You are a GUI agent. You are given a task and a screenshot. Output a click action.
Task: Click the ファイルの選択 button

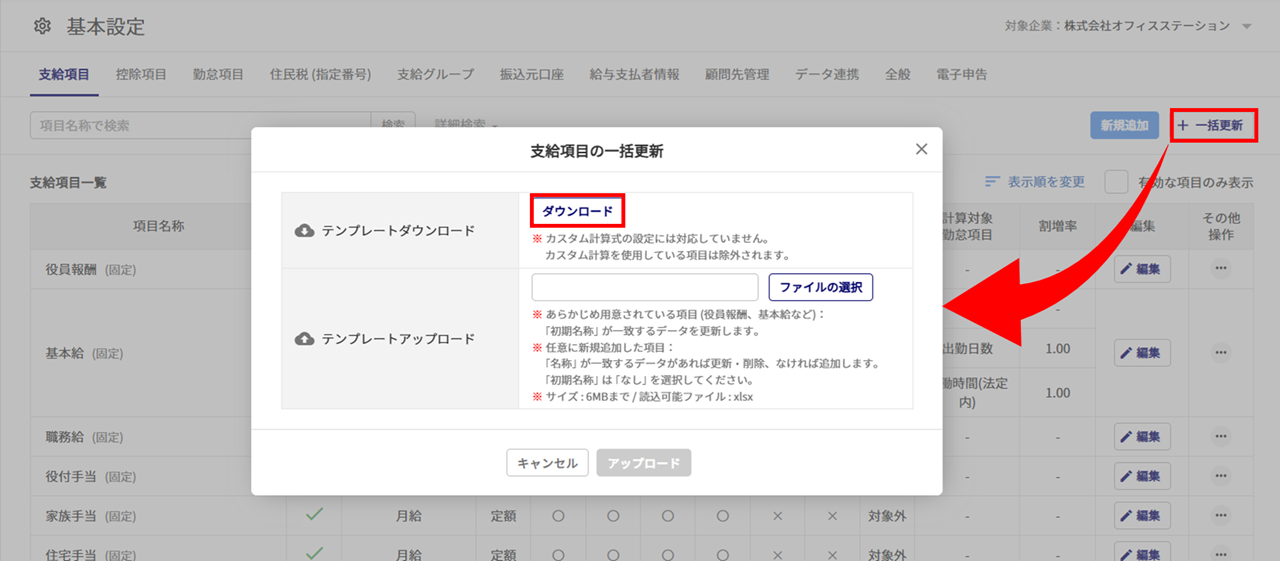point(820,287)
